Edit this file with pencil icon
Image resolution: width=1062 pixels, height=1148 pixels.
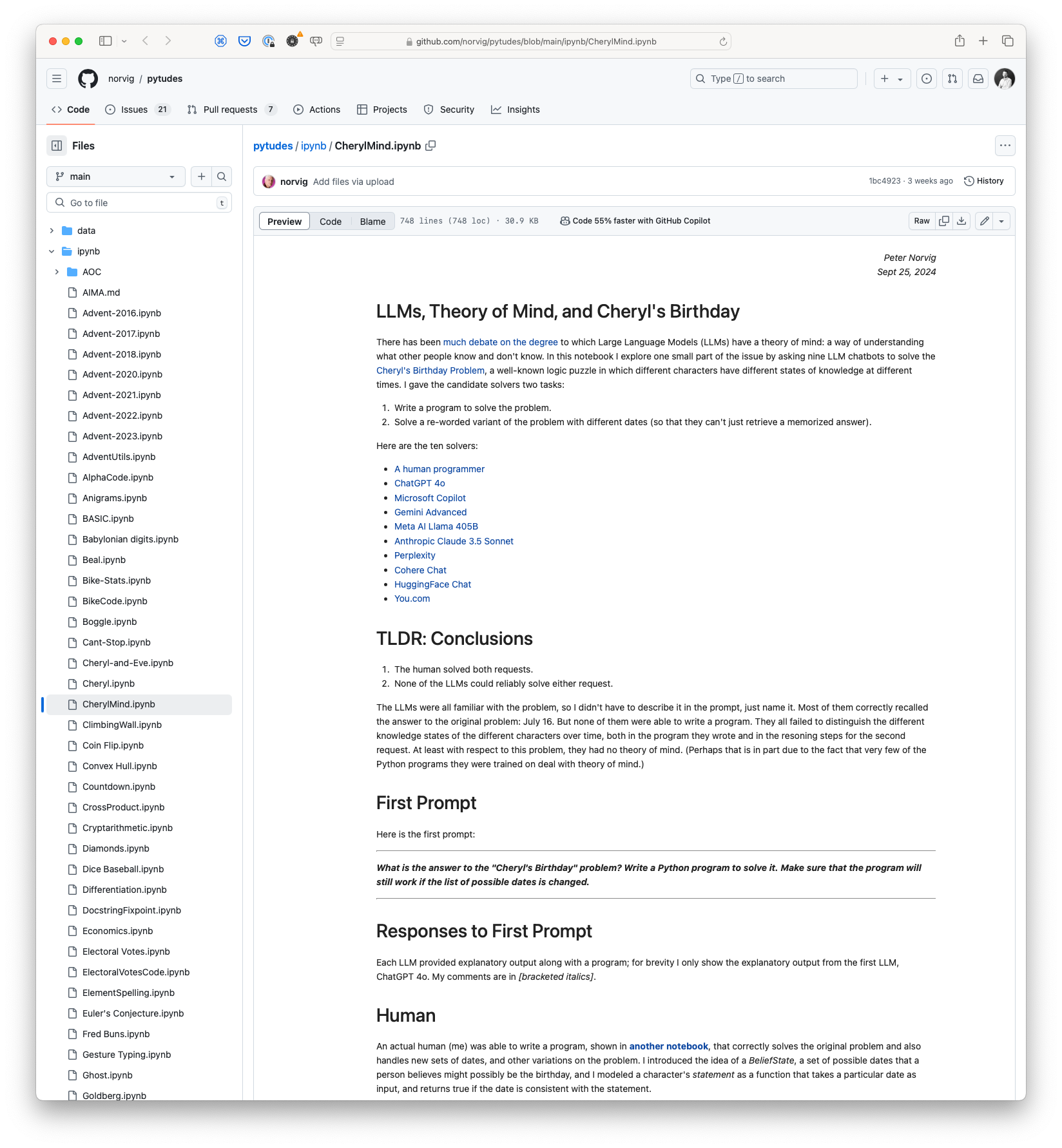(x=984, y=221)
